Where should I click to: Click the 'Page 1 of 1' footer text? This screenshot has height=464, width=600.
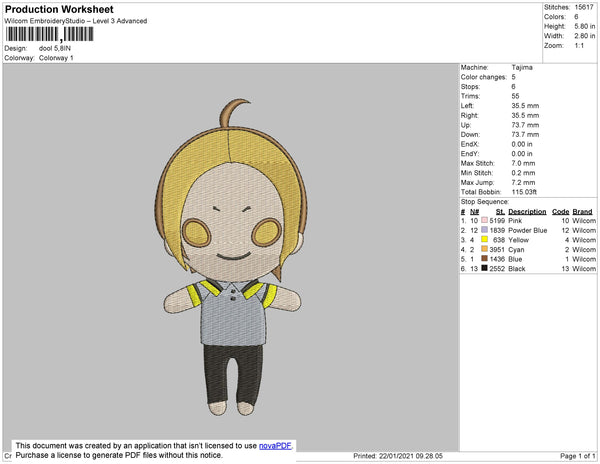click(x=578, y=456)
